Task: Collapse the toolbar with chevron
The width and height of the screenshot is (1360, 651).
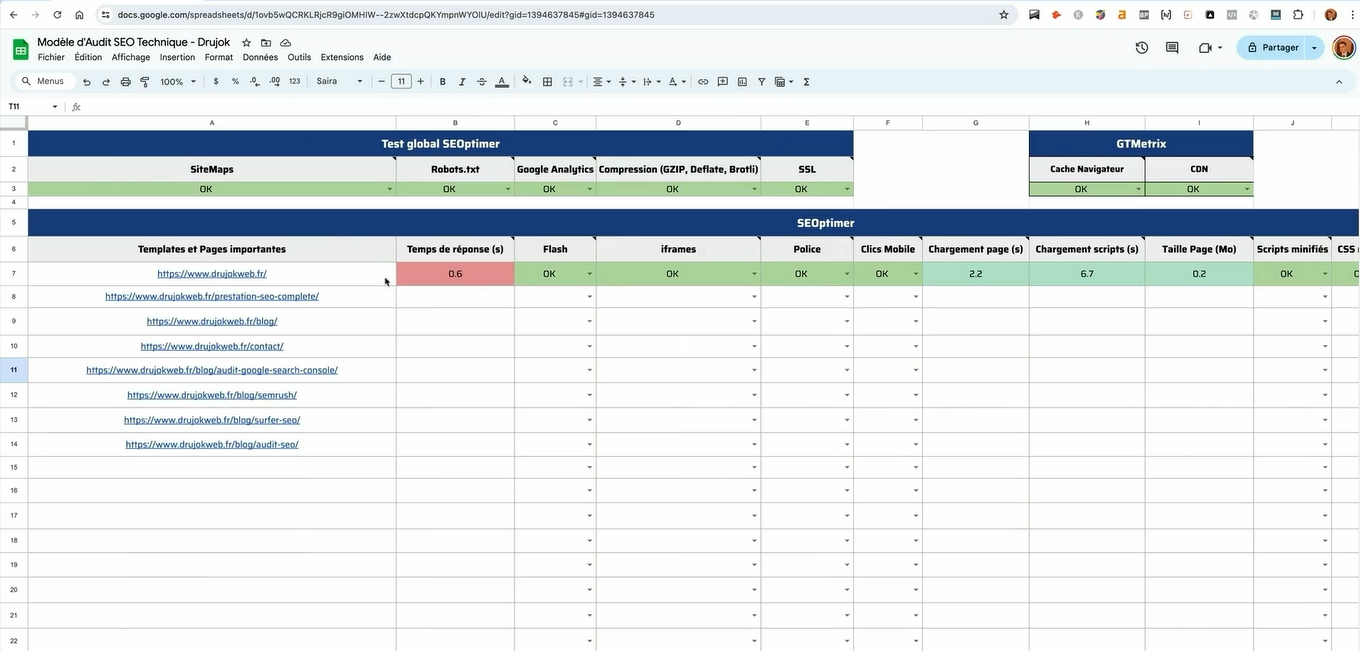Action: (1339, 82)
